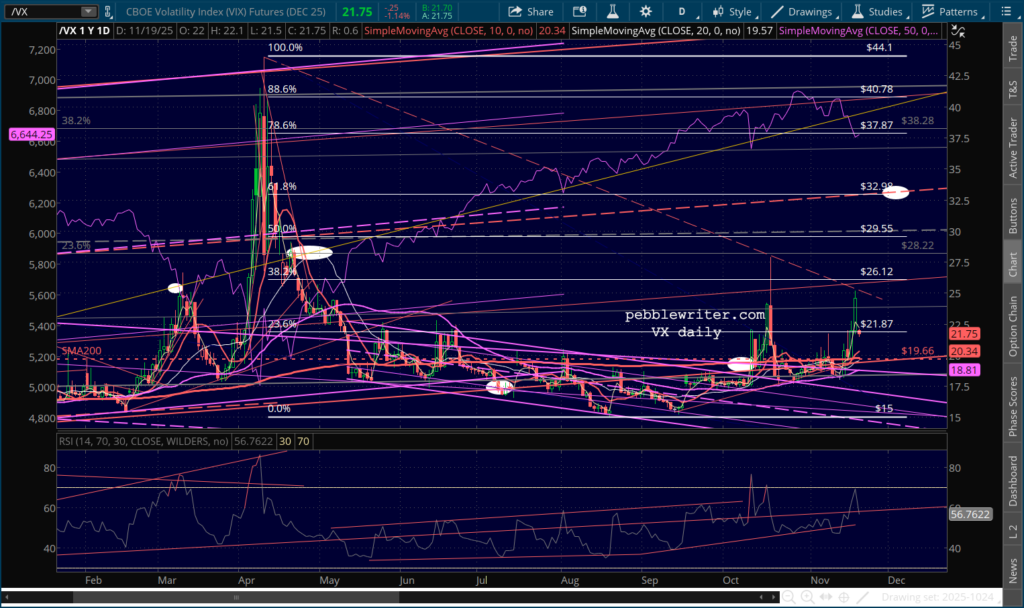This screenshot has height=608, width=1024.
Task: Open the Active Trader side tab
Action: click(x=1014, y=132)
